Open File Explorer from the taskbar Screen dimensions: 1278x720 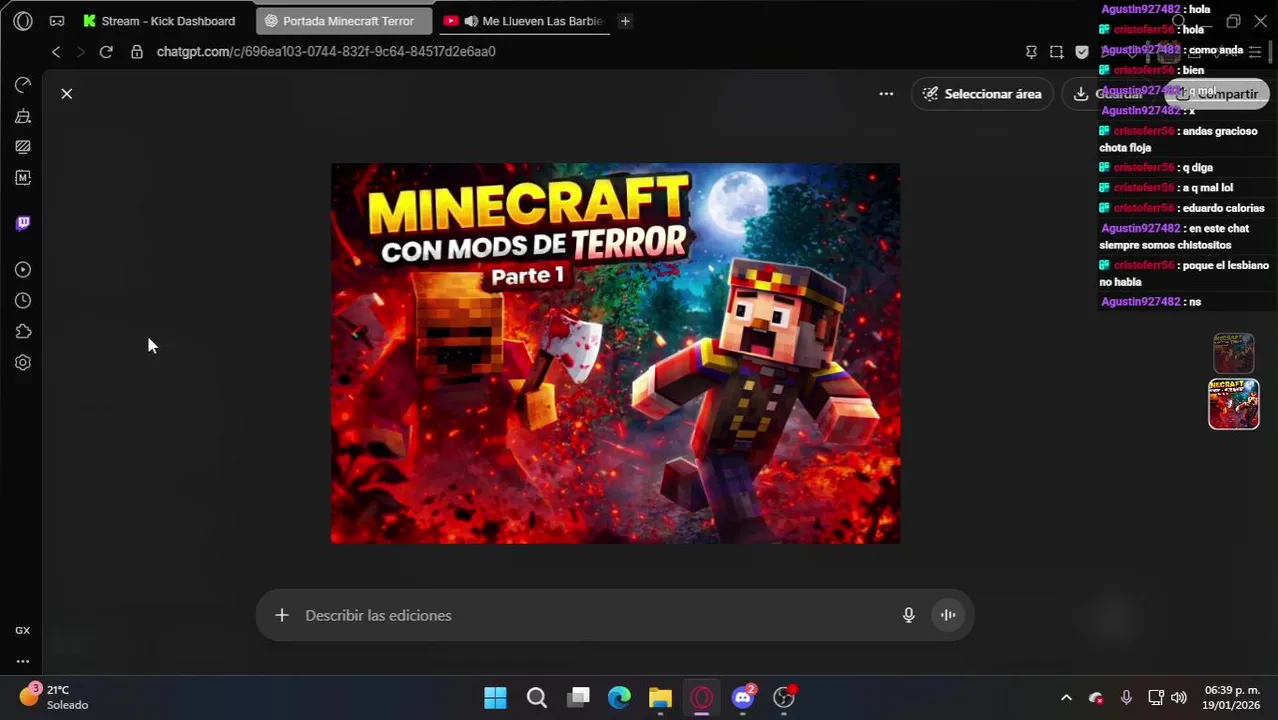(660, 698)
